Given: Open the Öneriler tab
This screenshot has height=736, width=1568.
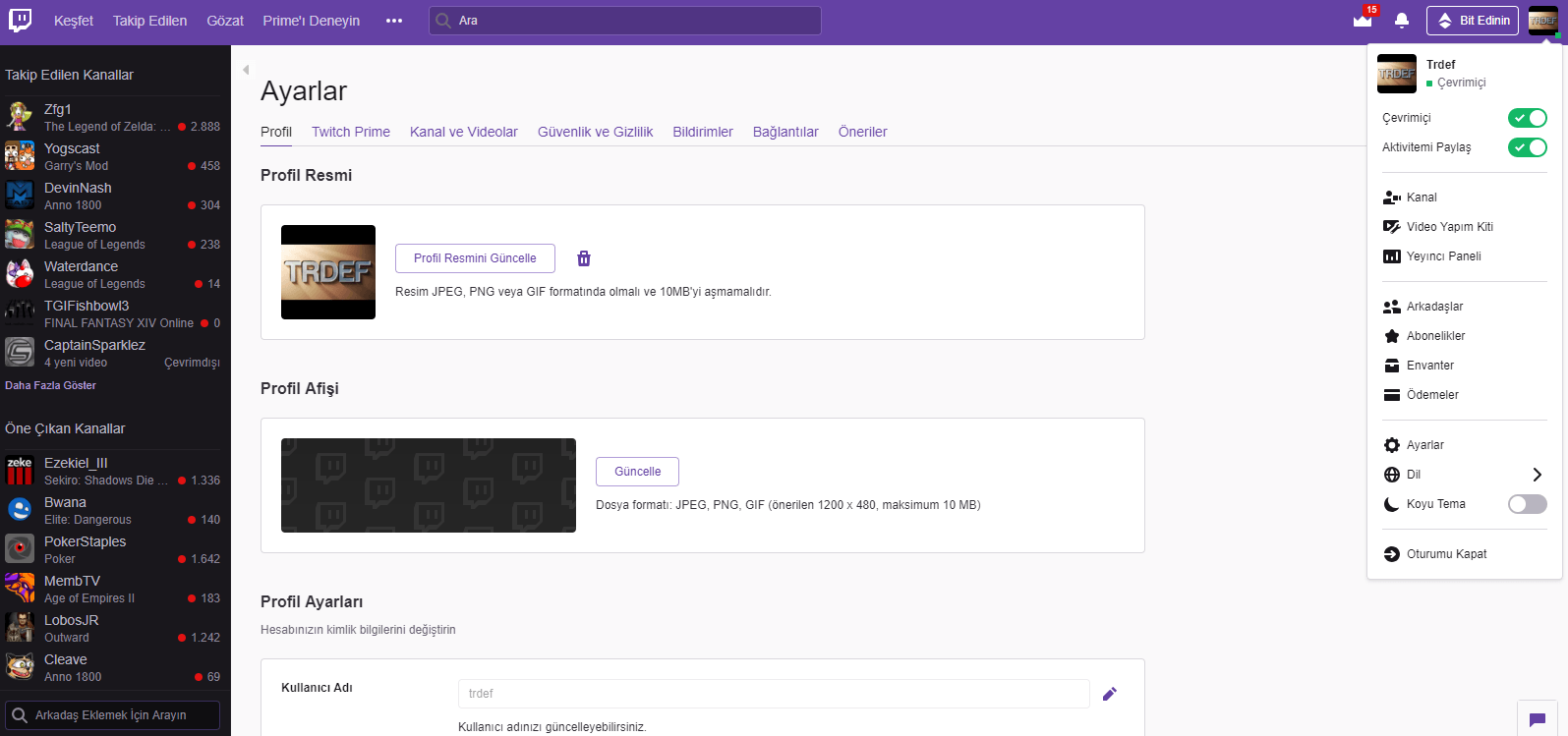Looking at the screenshot, I should 862,132.
